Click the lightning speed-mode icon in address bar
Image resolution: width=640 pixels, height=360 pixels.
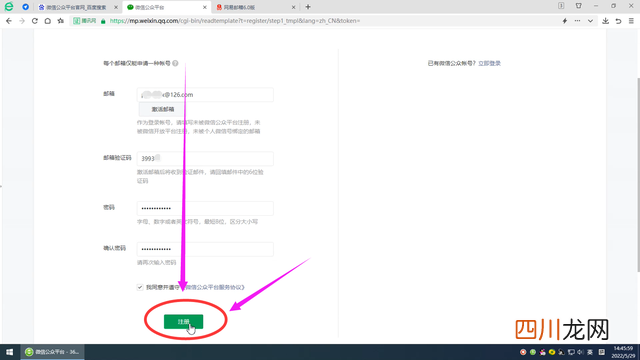pyautogui.click(x=565, y=21)
